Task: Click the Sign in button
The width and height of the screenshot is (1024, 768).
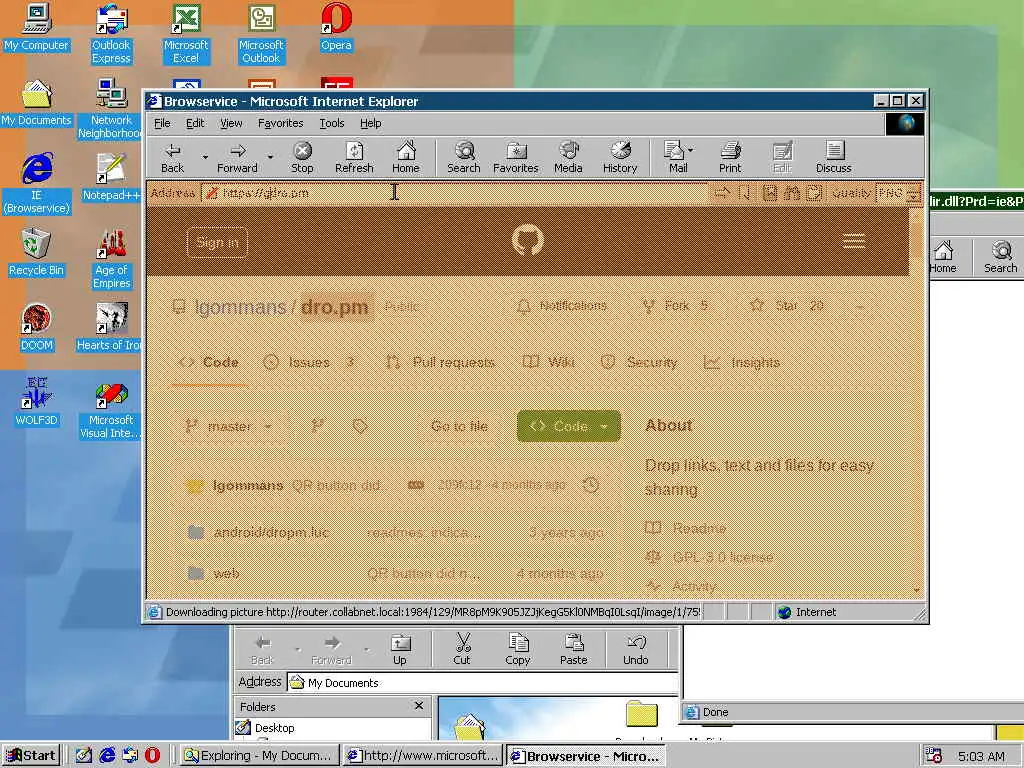Action: (217, 243)
